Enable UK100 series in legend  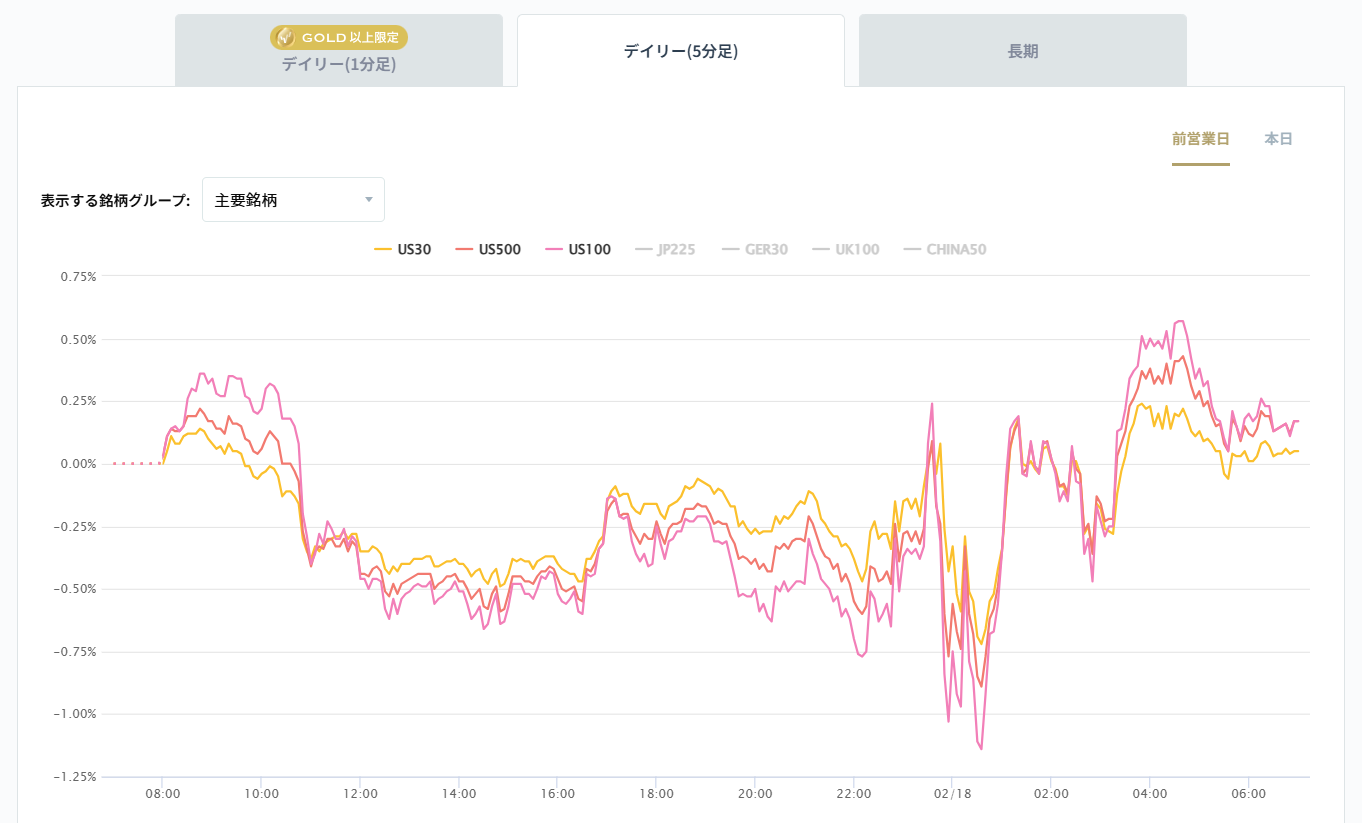[846, 250]
